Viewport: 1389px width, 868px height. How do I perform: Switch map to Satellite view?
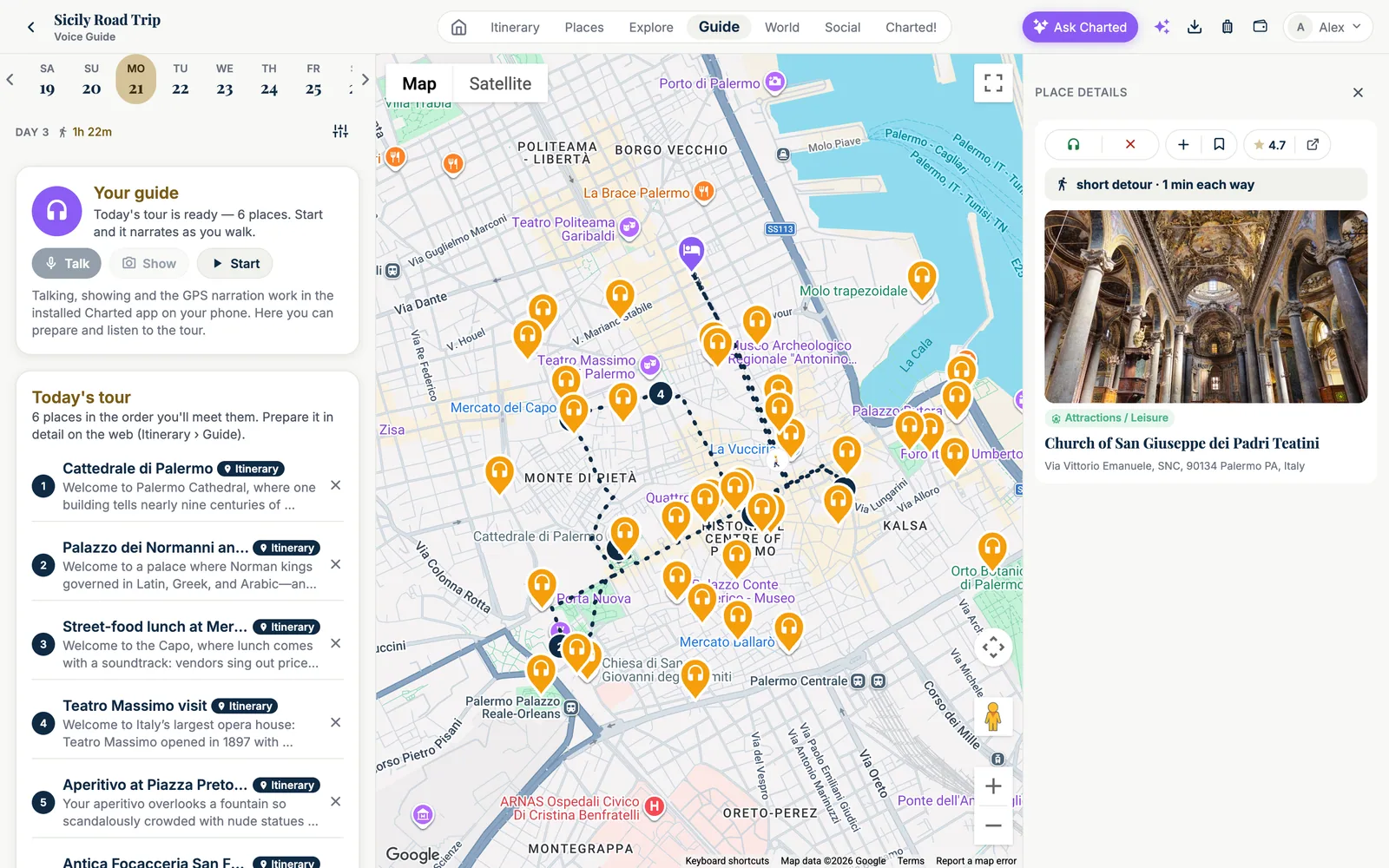click(500, 83)
